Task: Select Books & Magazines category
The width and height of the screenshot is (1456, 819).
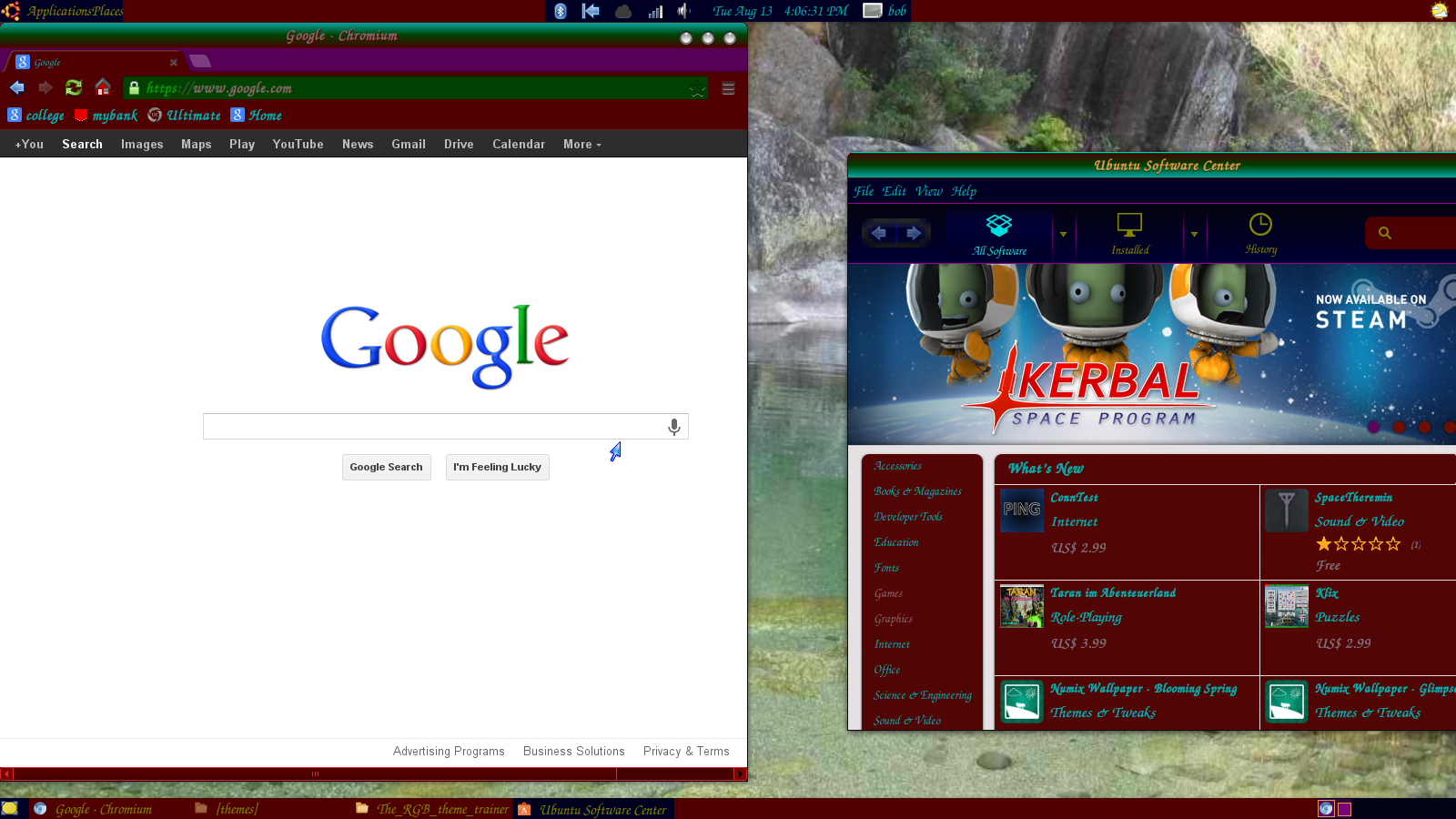Action: pos(917,491)
